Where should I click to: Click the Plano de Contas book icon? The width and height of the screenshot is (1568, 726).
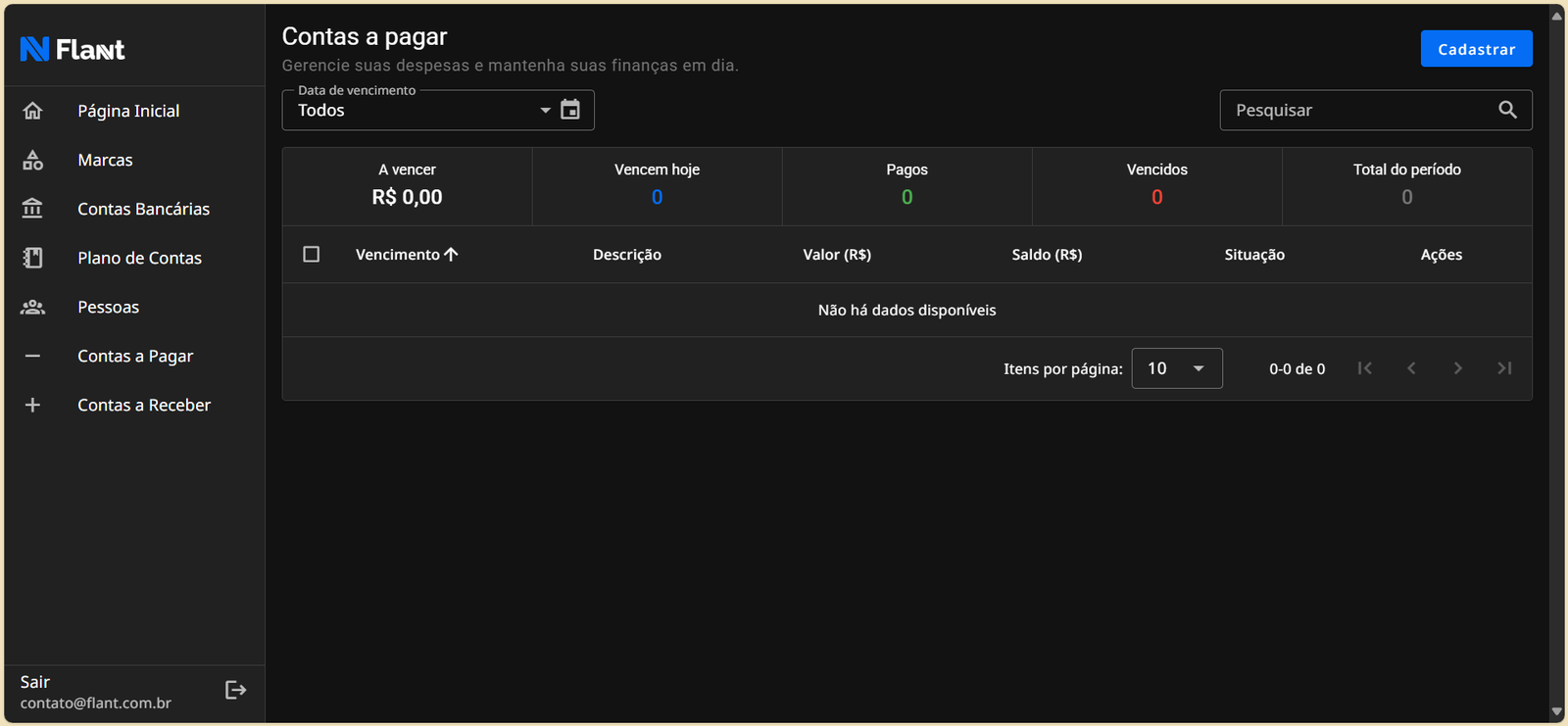tap(32, 258)
